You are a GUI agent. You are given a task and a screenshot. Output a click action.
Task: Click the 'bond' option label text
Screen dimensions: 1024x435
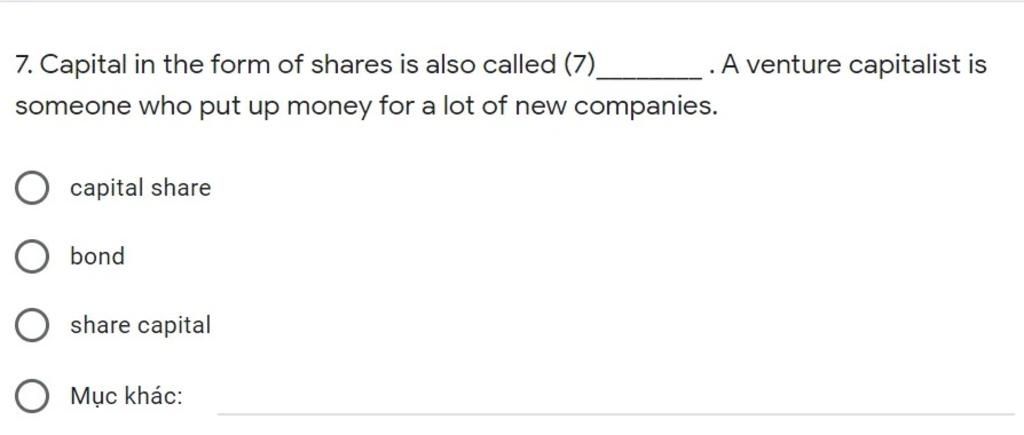(x=97, y=256)
